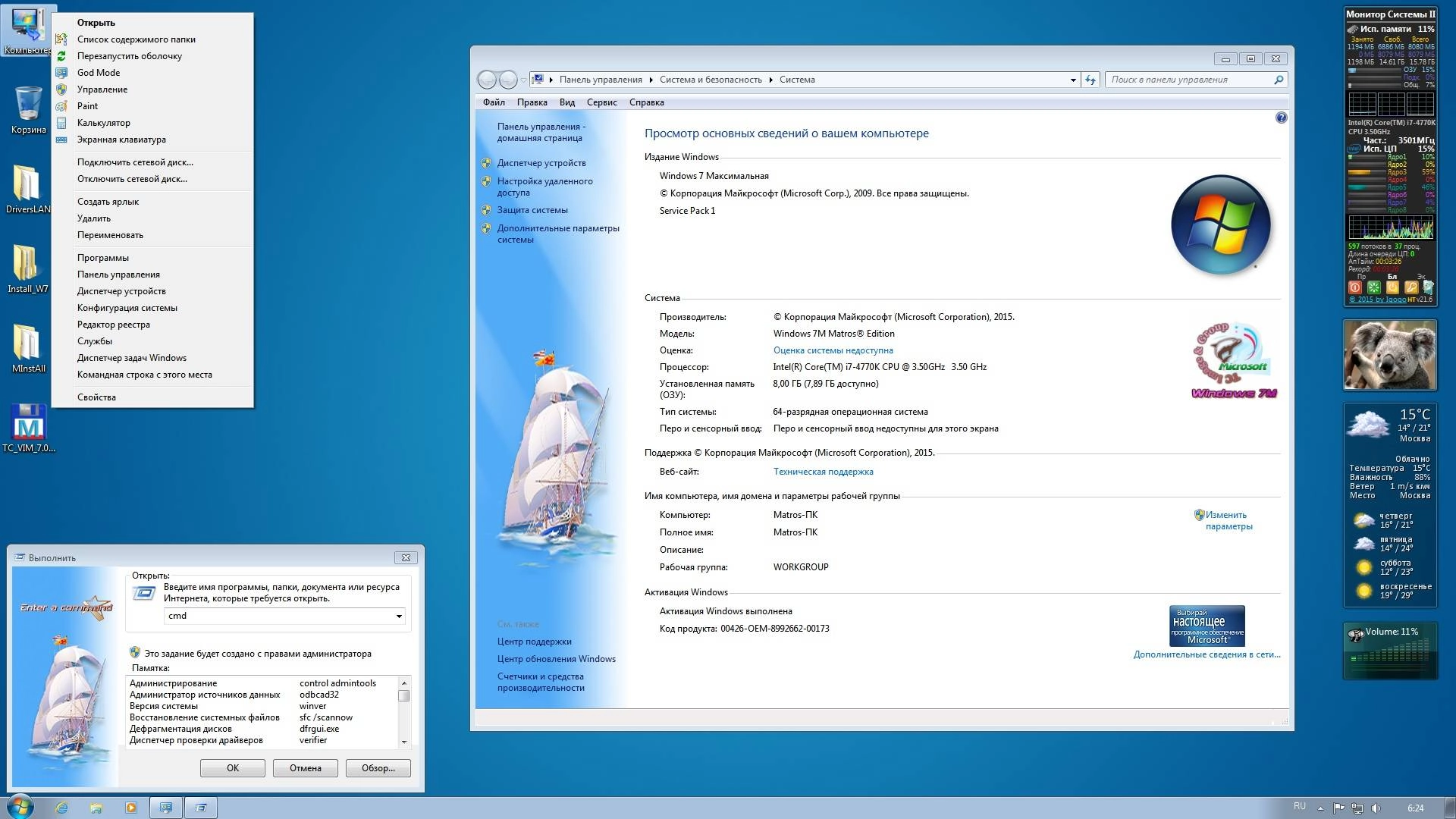Click the koala slideshow gadget picture
Screen dimensions: 1456x819
pos(1389,354)
